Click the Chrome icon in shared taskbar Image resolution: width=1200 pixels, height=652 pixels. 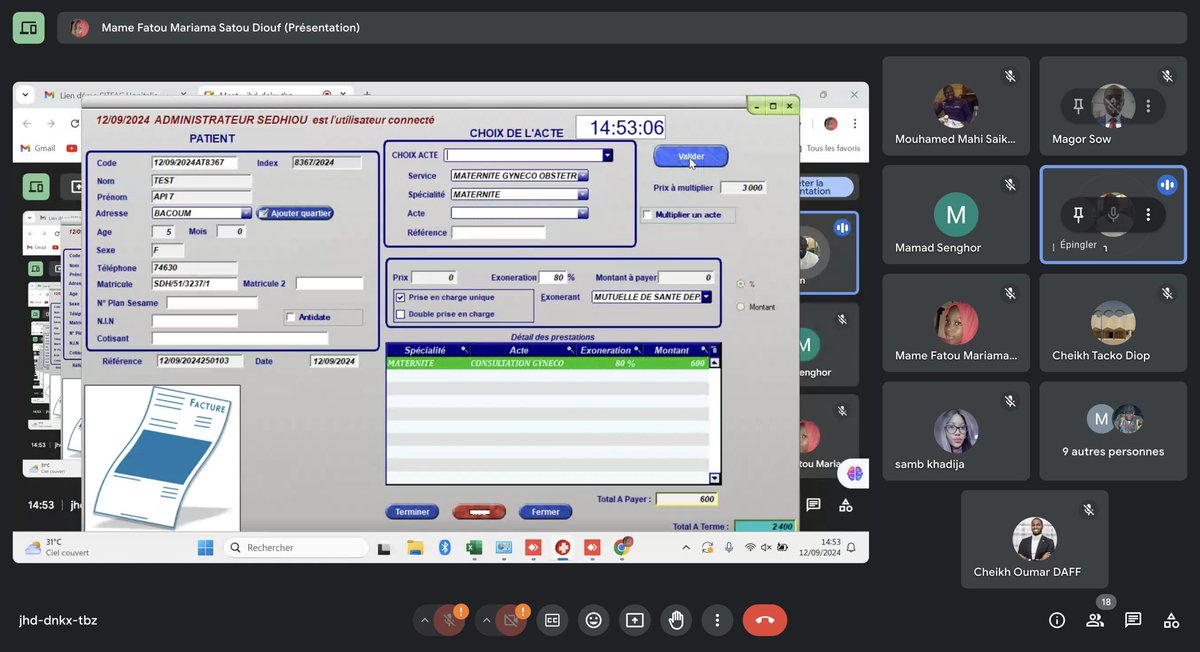(x=622, y=547)
